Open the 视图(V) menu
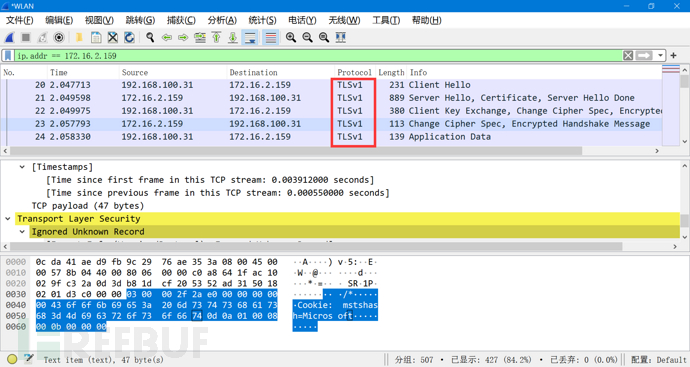 pos(99,20)
